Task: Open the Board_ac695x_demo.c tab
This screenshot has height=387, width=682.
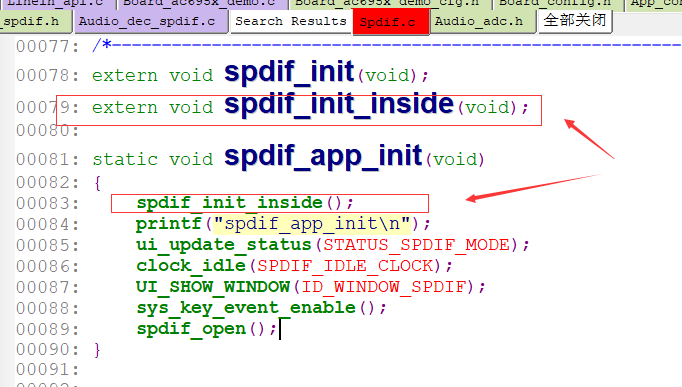Action: pos(202,3)
